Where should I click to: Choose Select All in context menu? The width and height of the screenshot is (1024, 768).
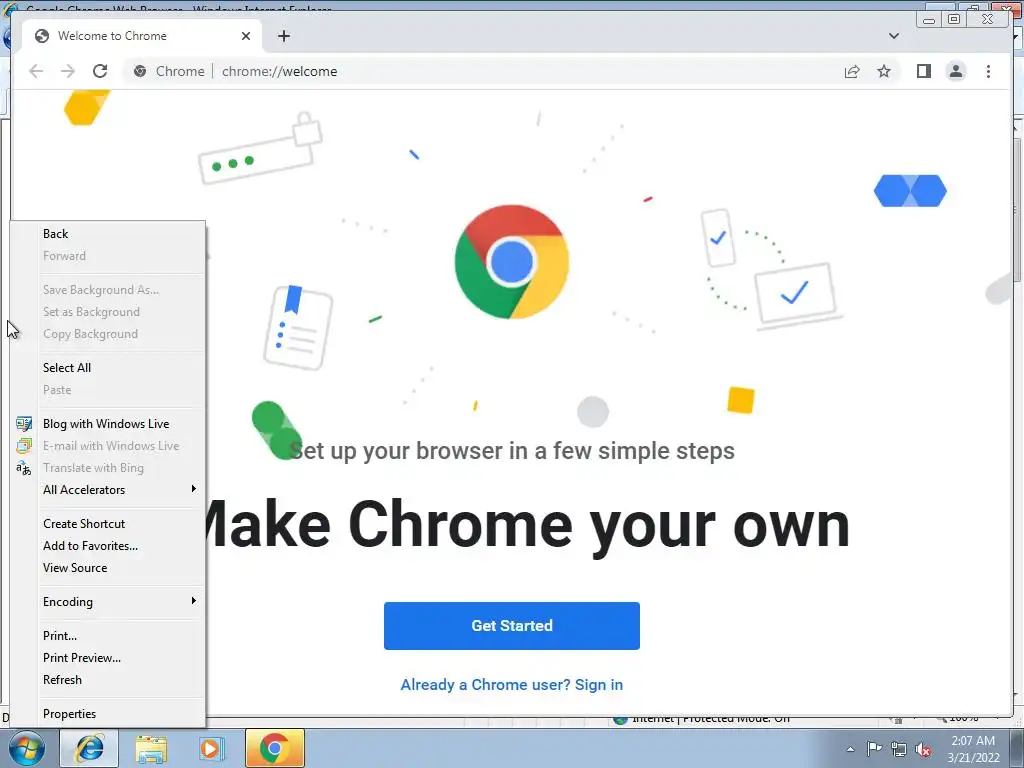coord(107,368)
